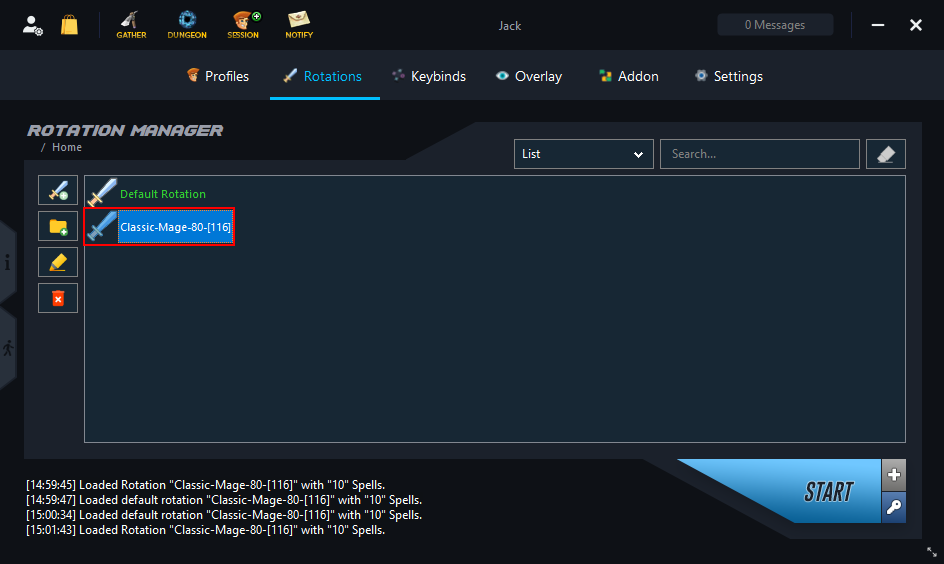Switch to the Addon tab
The height and width of the screenshot is (564, 944).
click(629, 76)
